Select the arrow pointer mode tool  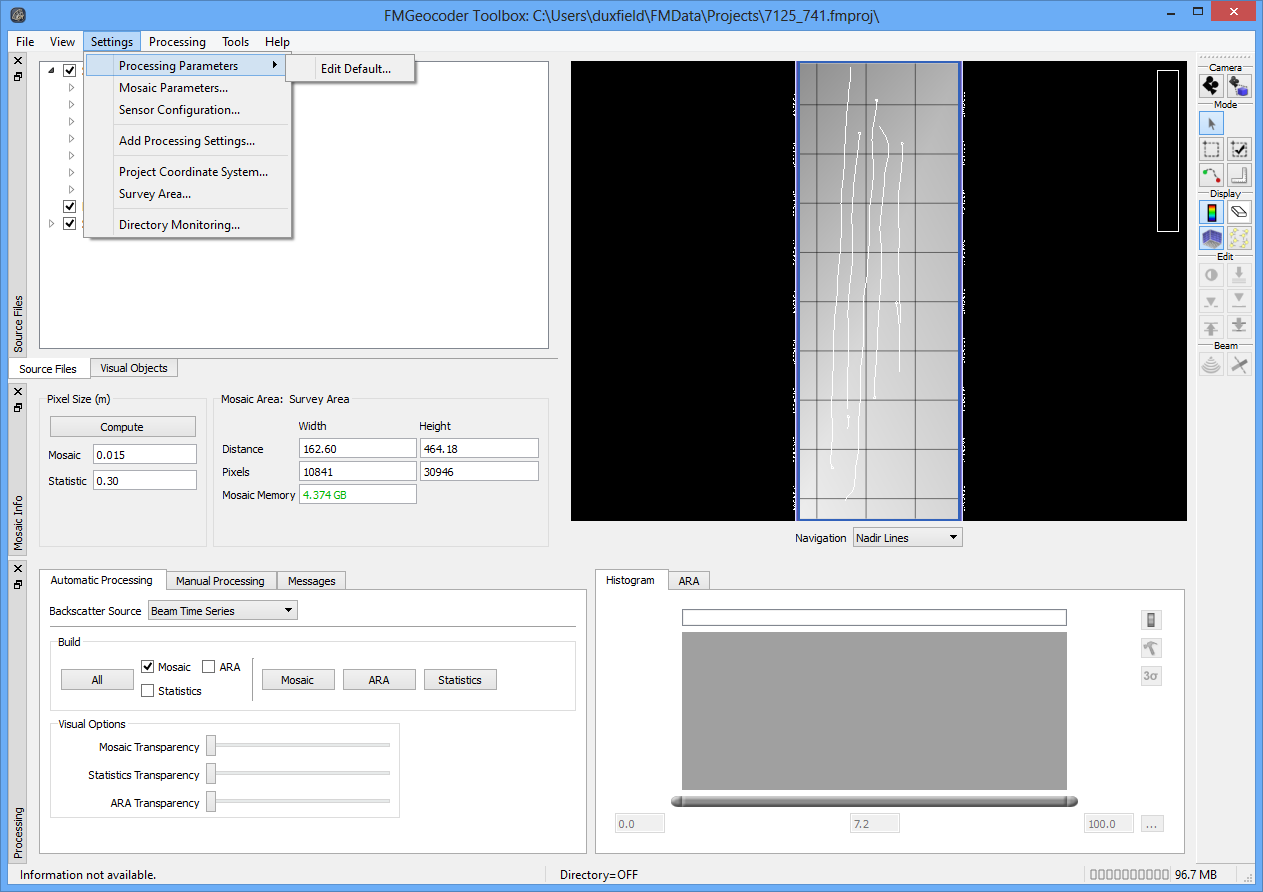(x=1212, y=124)
